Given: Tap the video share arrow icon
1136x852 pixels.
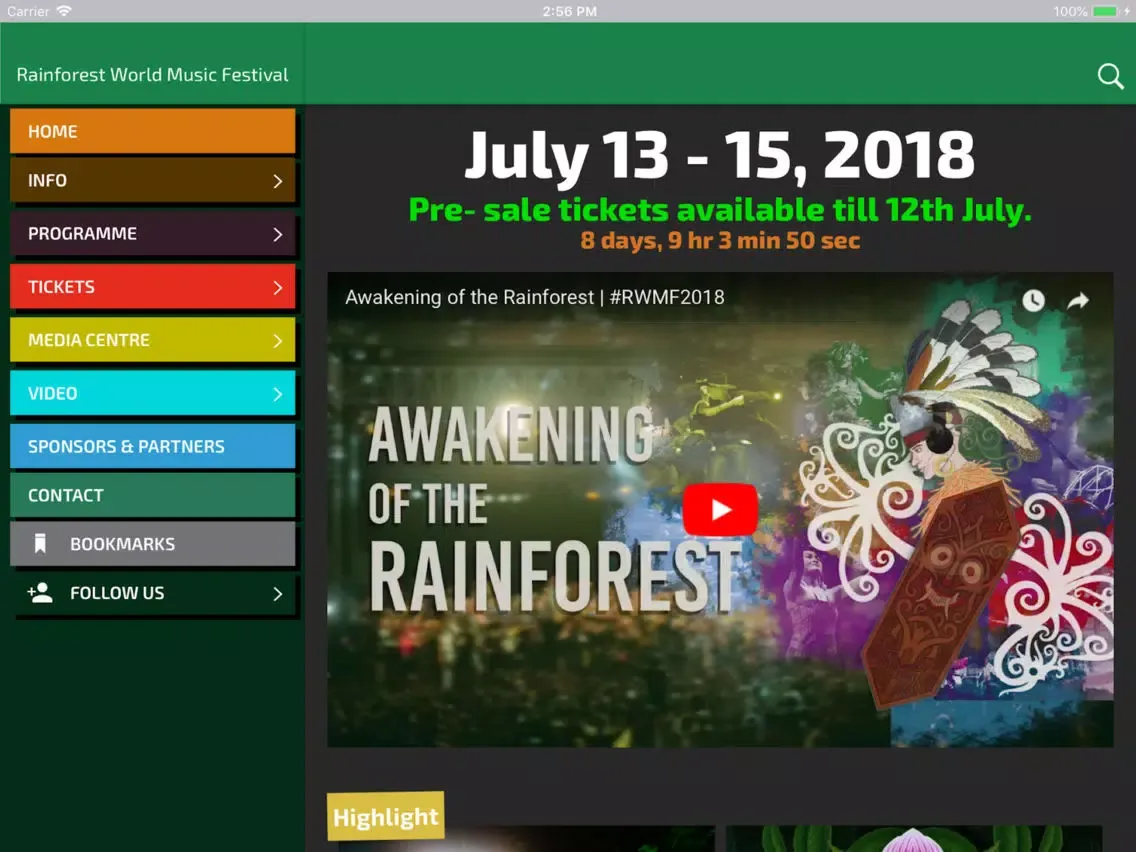Looking at the screenshot, I should tap(1078, 300).
